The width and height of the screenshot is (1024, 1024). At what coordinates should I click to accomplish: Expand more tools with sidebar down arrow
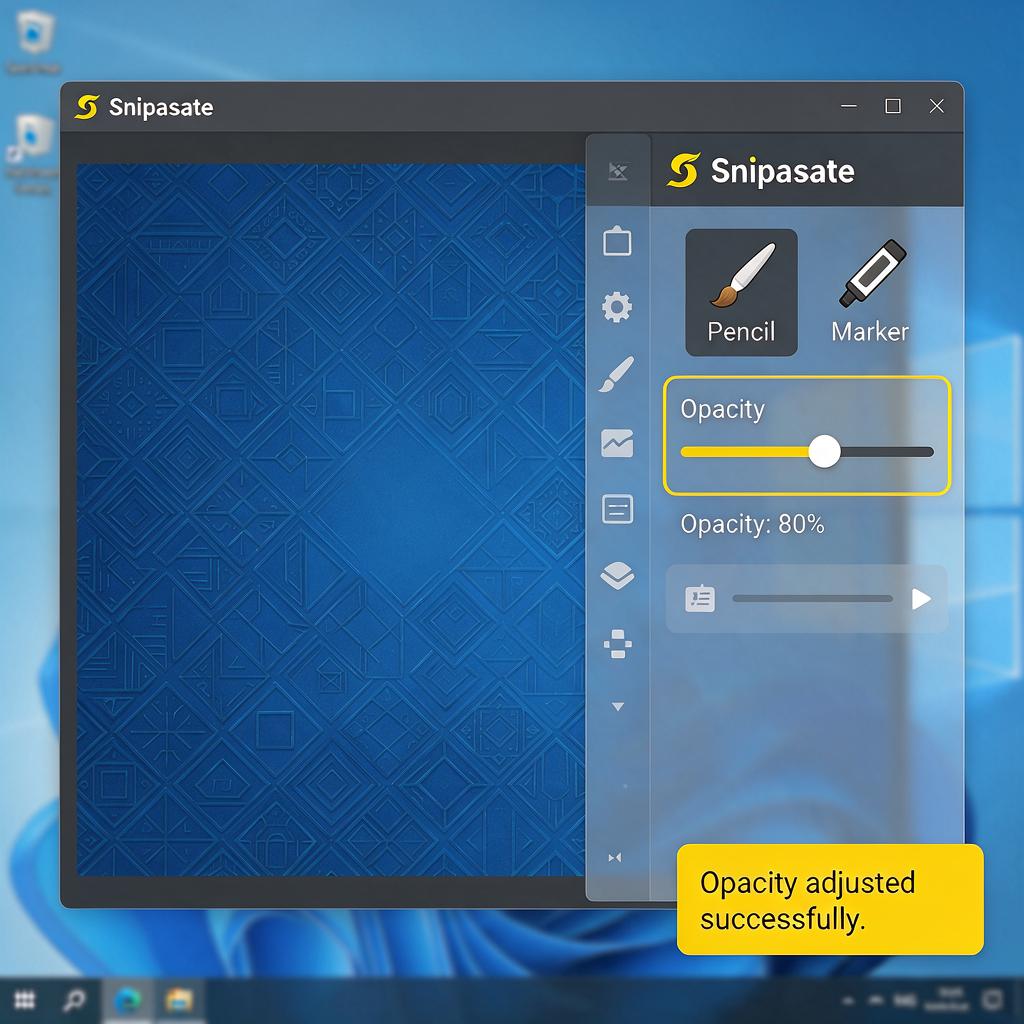[618, 707]
